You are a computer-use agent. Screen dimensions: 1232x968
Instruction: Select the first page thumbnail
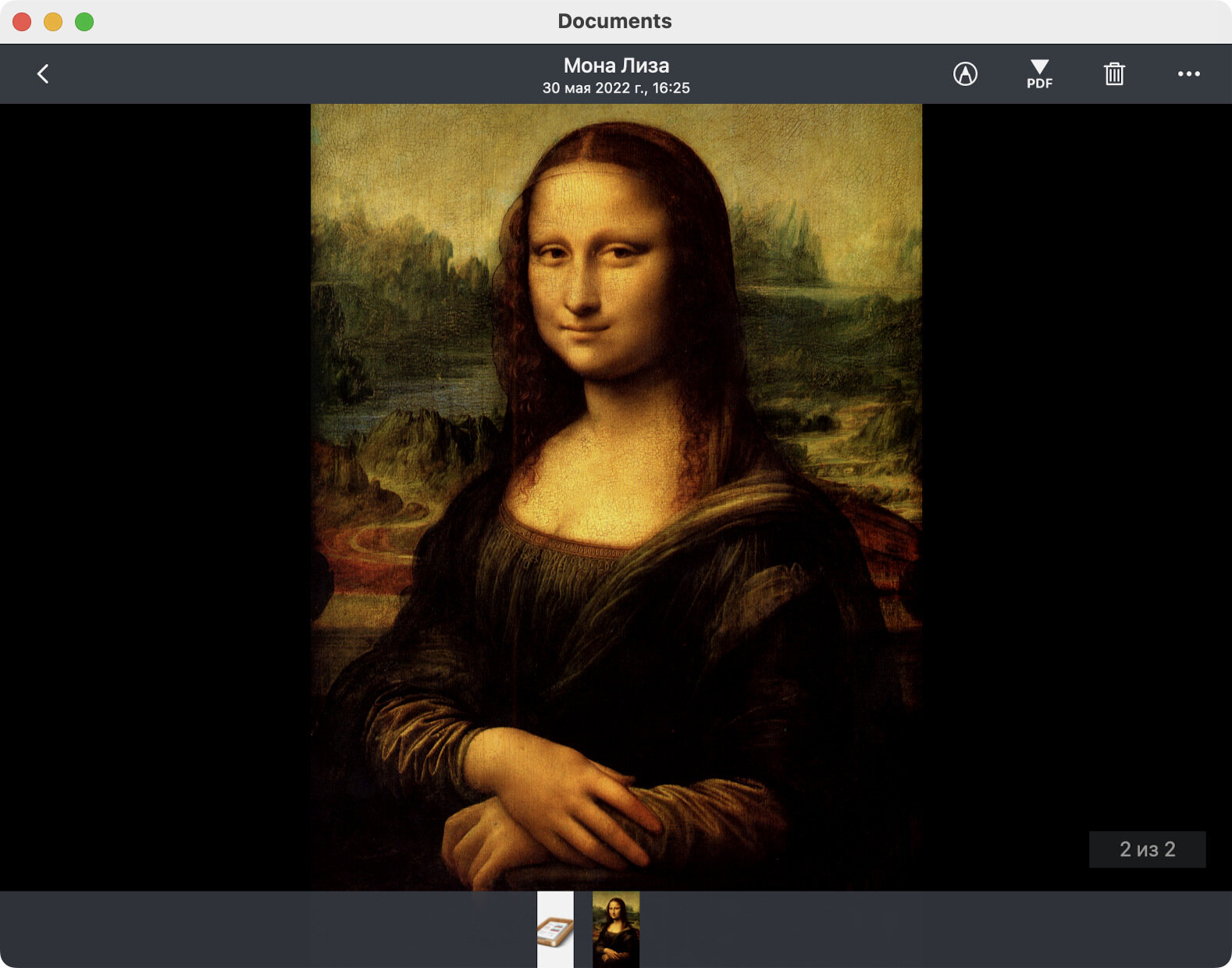click(555, 929)
